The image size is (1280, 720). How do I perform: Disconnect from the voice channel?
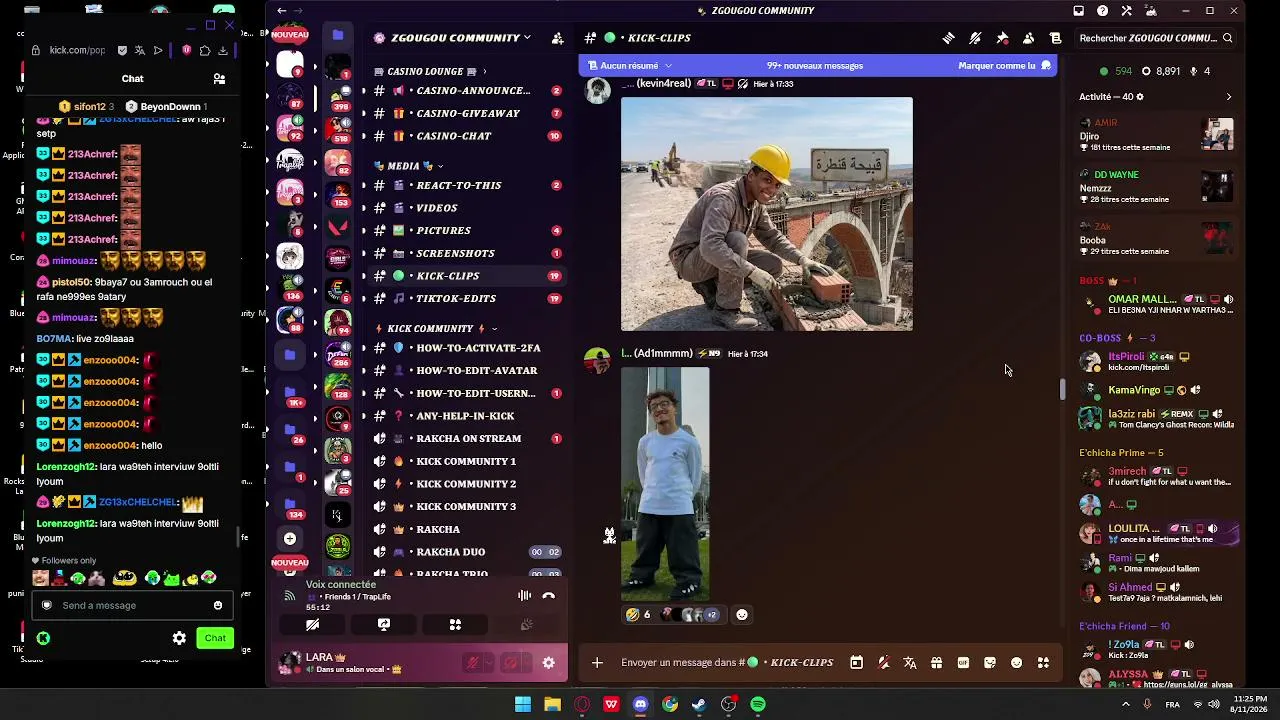[548, 596]
